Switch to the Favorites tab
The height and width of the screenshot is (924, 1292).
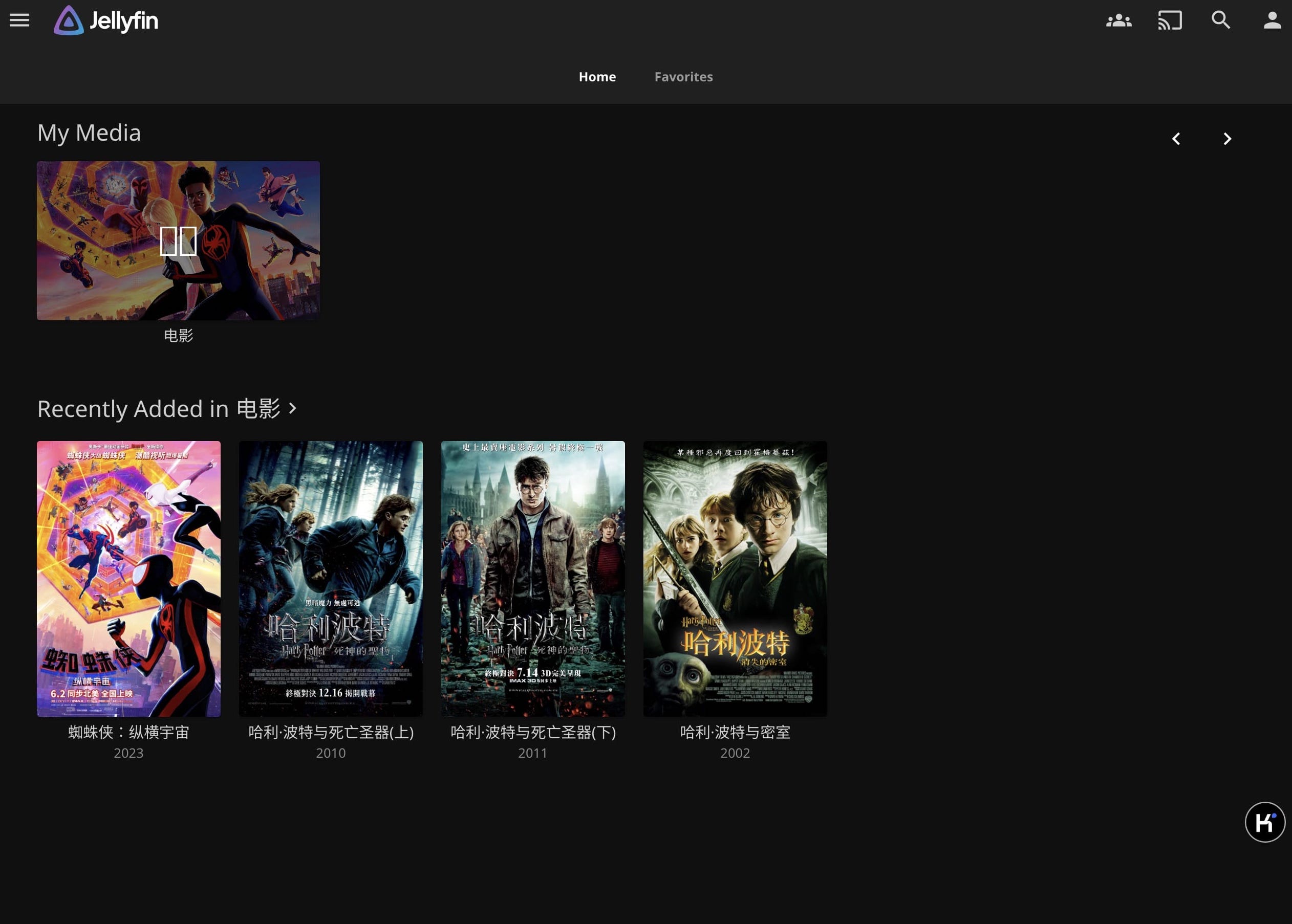coord(683,77)
